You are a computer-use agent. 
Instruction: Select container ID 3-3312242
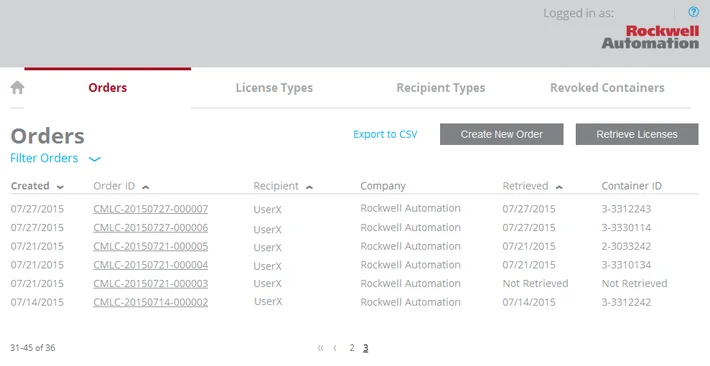626,302
